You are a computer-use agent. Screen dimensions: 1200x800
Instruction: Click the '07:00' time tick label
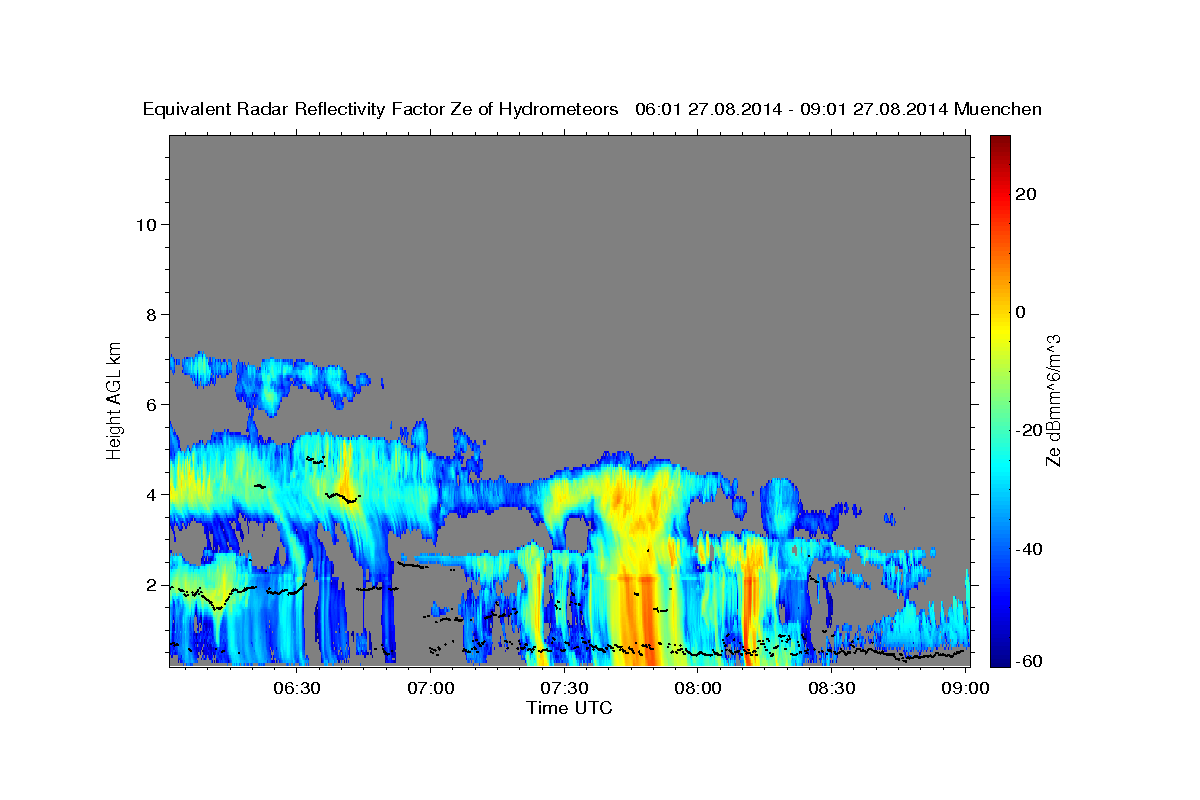coord(432,688)
